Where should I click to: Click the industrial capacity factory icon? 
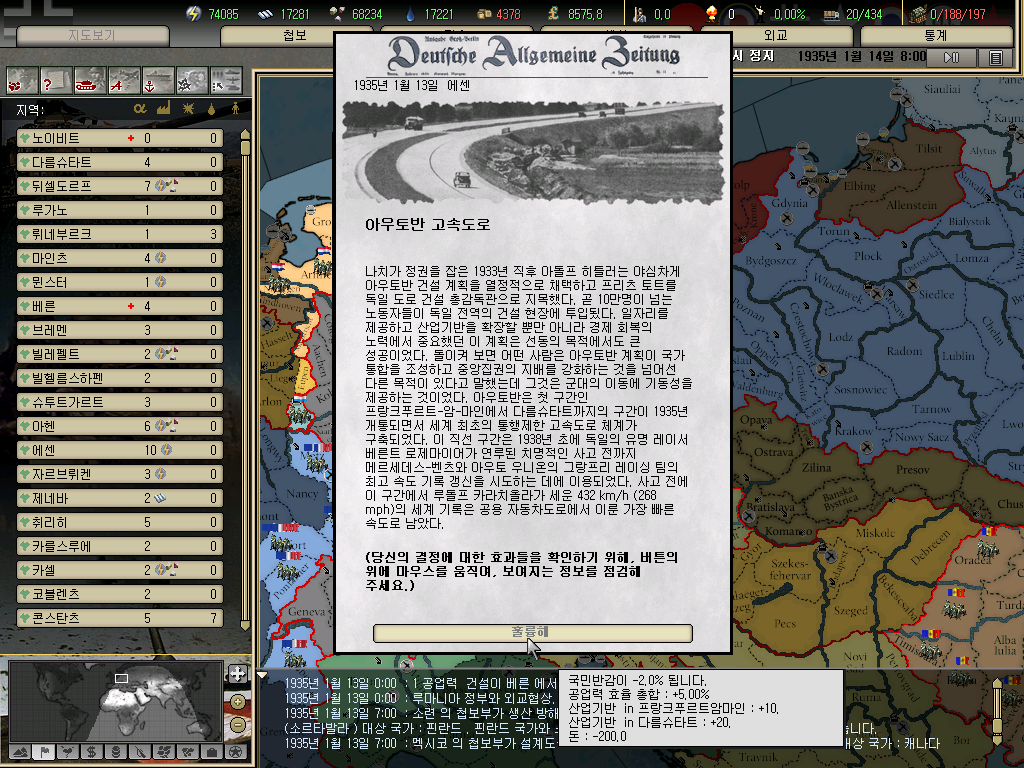918,14
